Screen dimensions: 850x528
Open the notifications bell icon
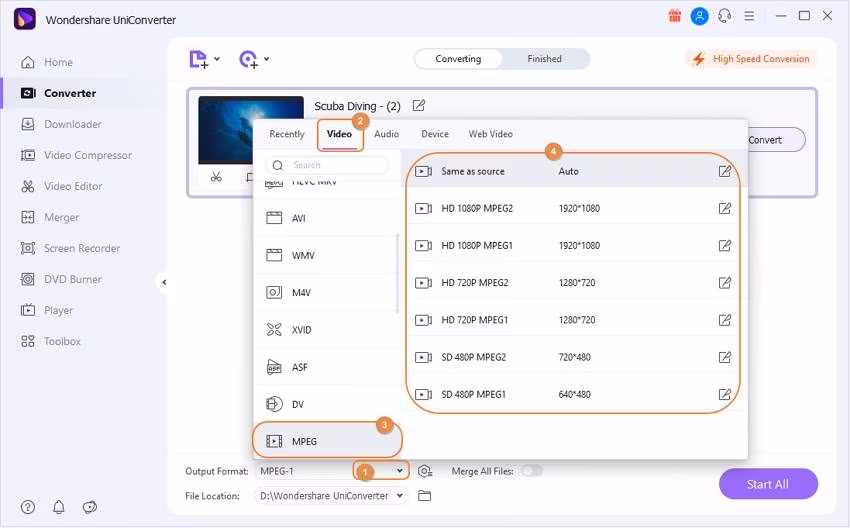[x=59, y=507]
